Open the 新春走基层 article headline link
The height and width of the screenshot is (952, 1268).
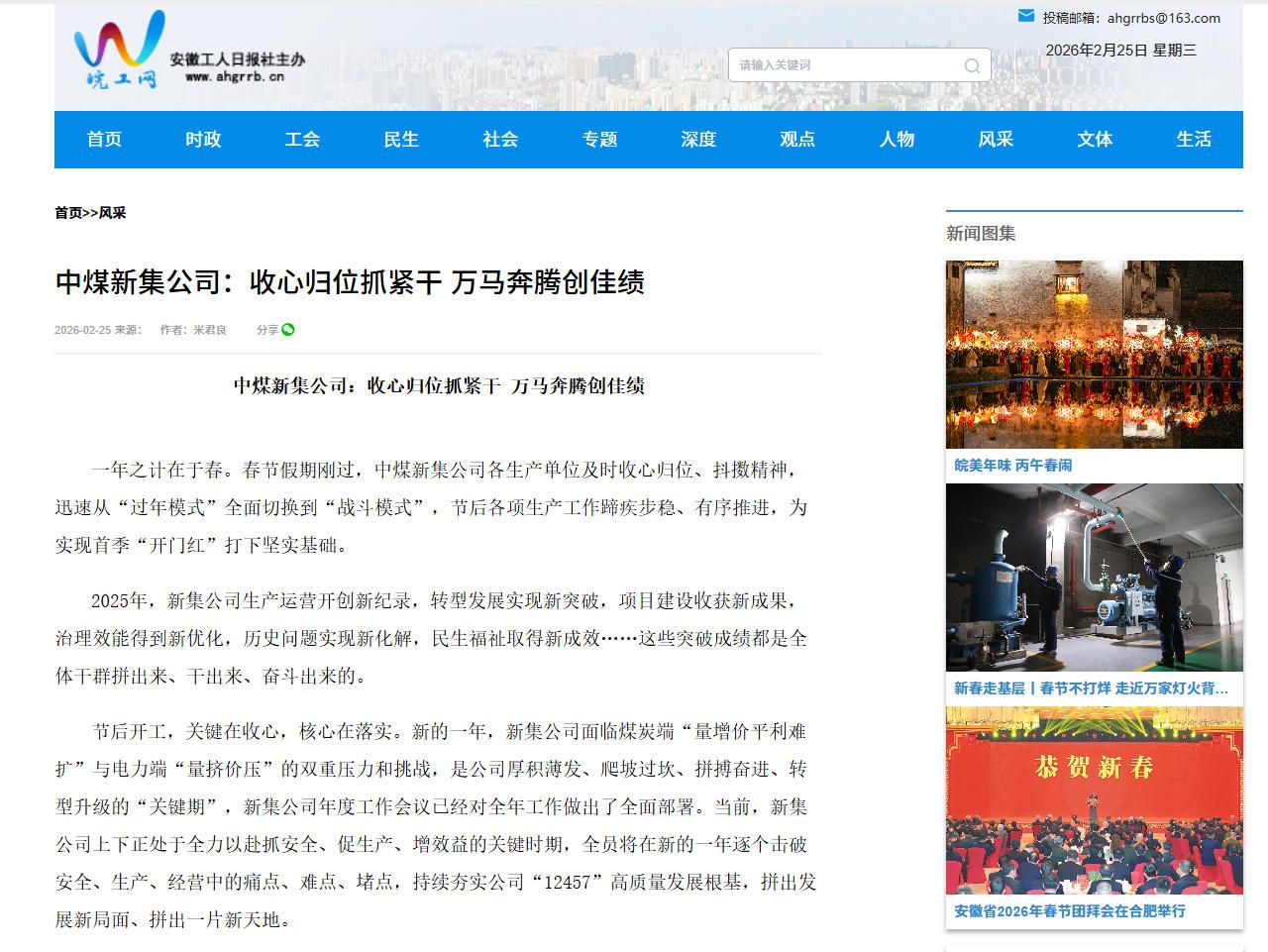tap(1090, 688)
